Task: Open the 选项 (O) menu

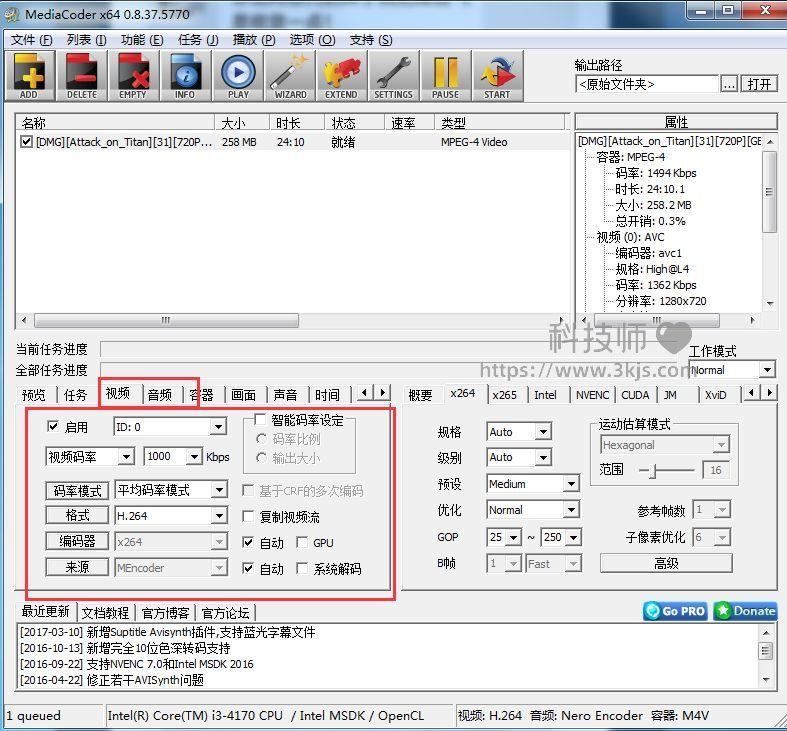Action: click(312, 40)
